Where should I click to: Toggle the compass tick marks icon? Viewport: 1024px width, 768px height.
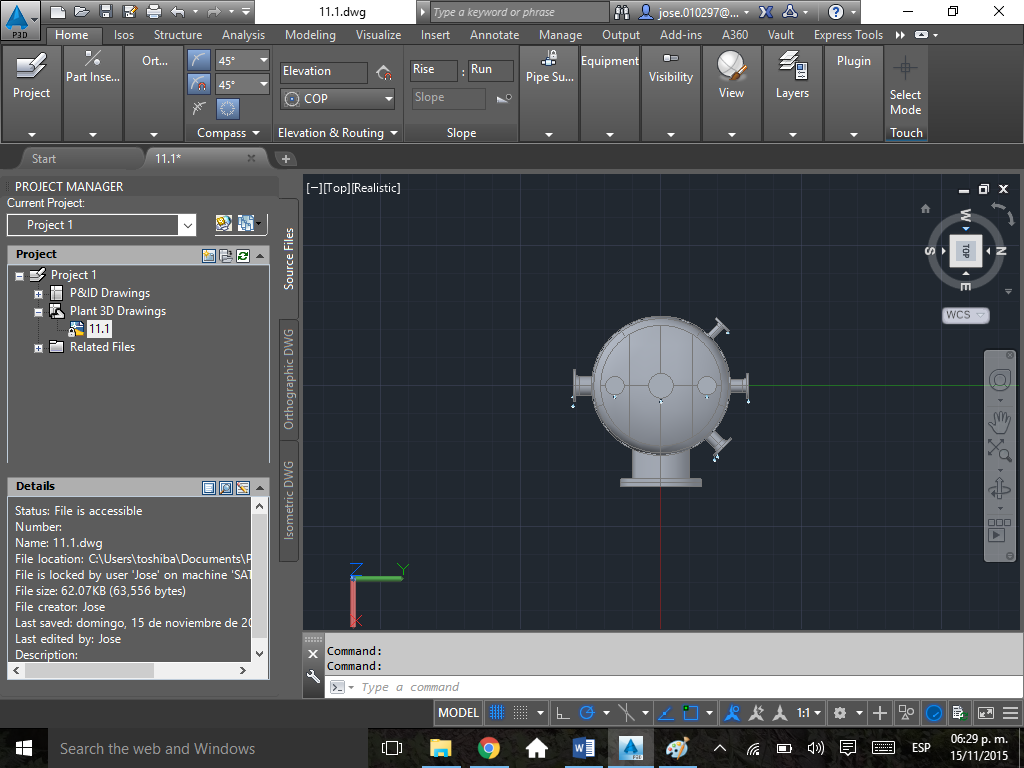[199, 108]
